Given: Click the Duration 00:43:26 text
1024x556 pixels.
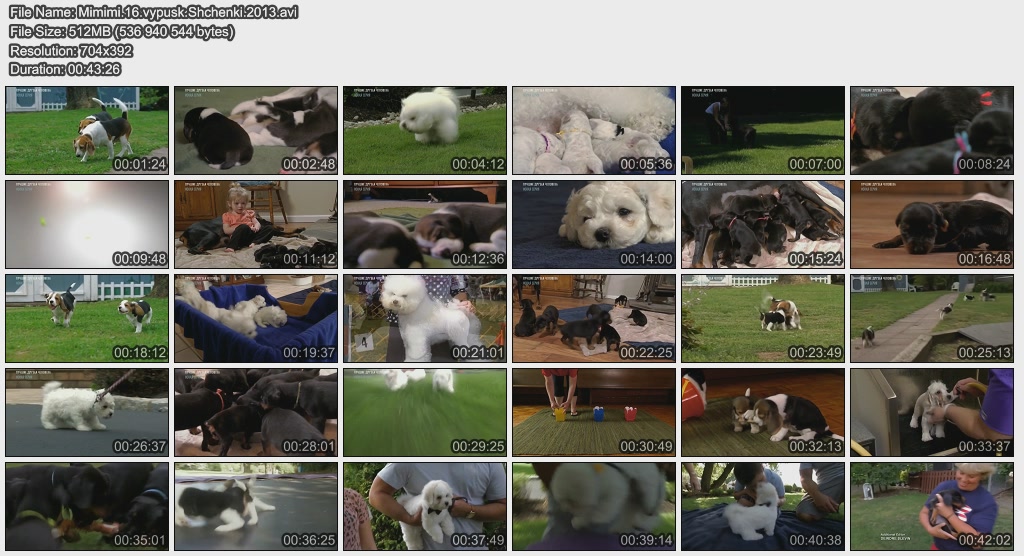Looking at the screenshot, I should 65,69.
